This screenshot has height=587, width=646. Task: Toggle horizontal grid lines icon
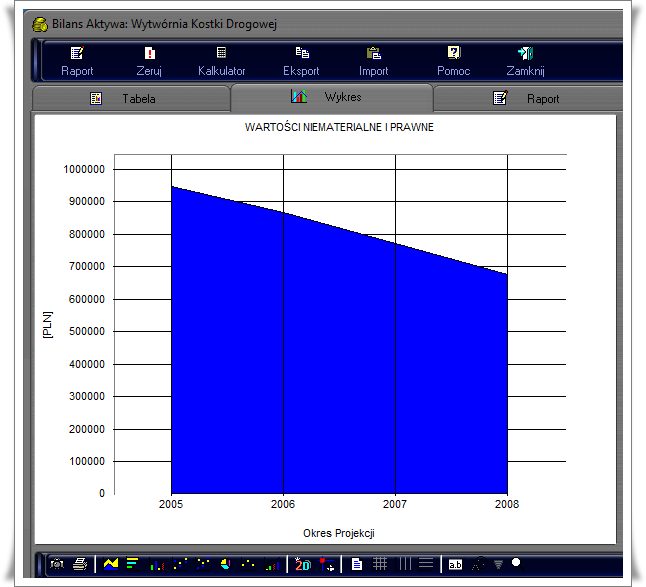pos(427,565)
